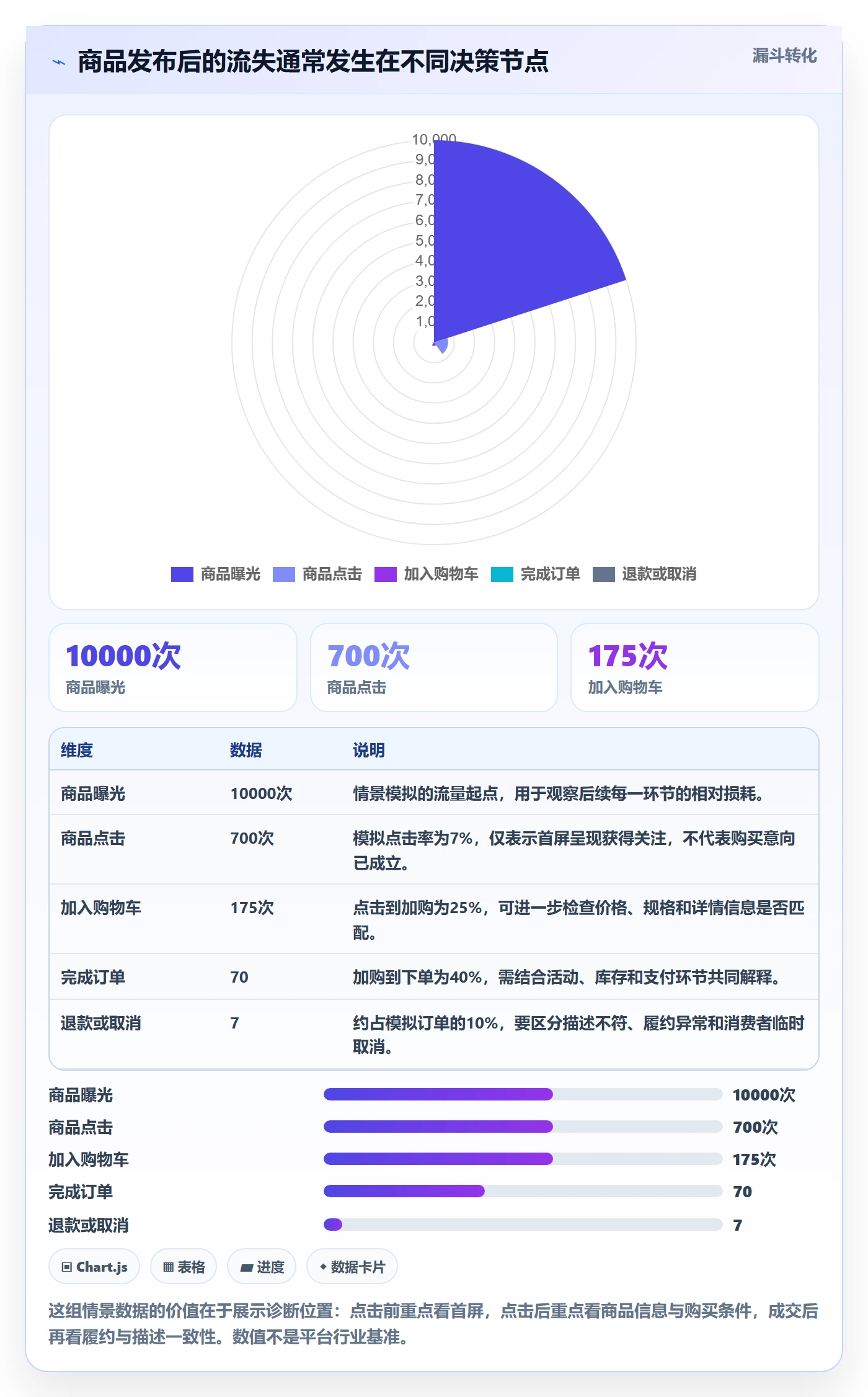Click the 说明 column header

(x=369, y=750)
